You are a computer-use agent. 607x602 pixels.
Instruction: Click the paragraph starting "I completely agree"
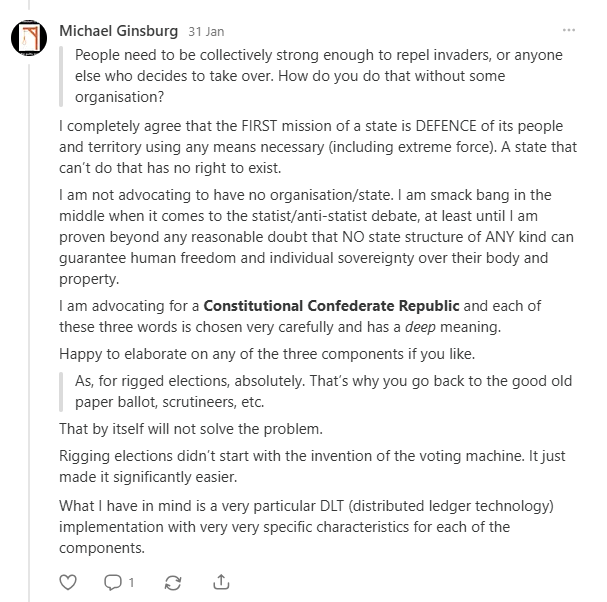click(x=325, y=147)
